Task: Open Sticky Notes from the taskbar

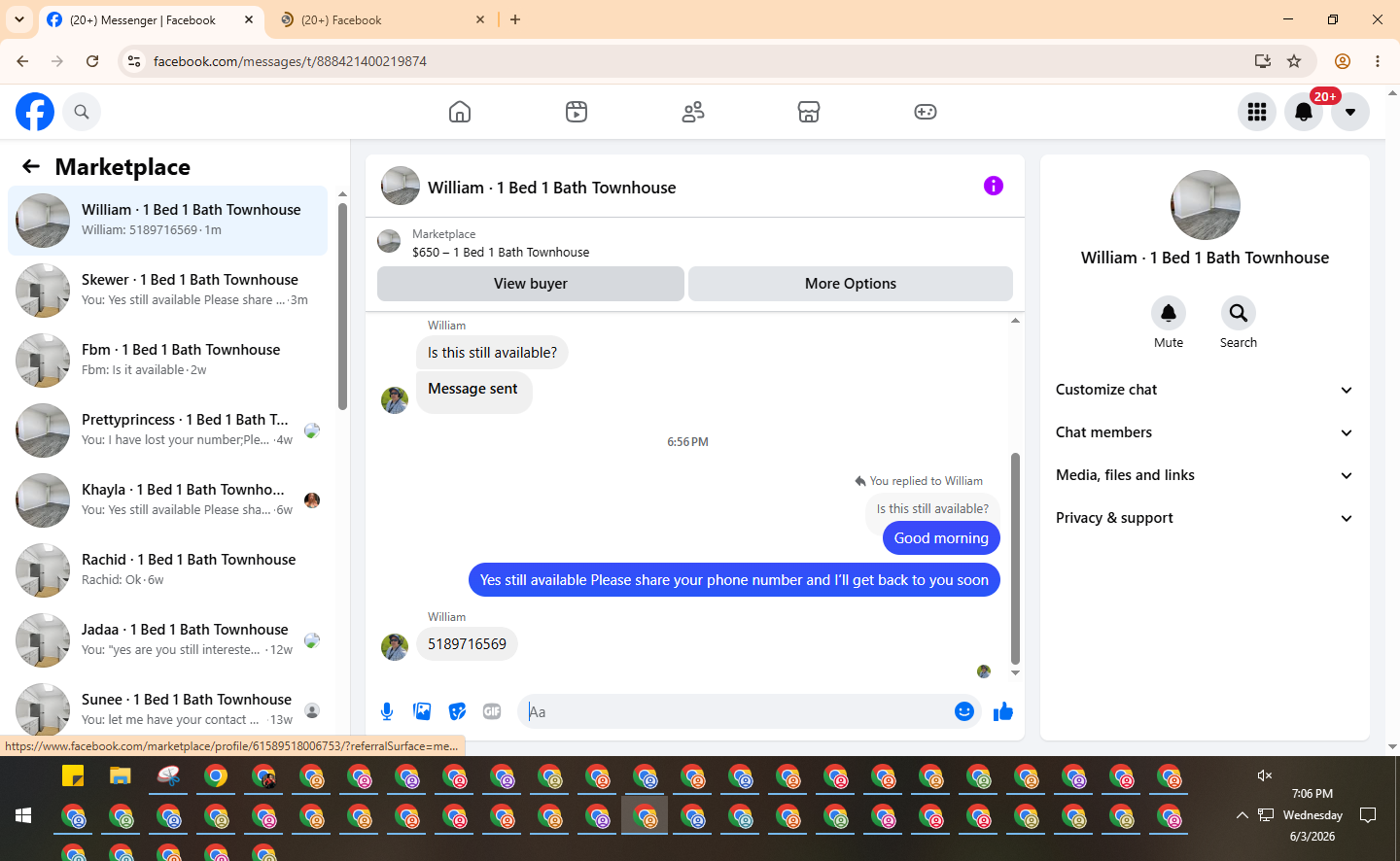Action: click(x=73, y=776)
